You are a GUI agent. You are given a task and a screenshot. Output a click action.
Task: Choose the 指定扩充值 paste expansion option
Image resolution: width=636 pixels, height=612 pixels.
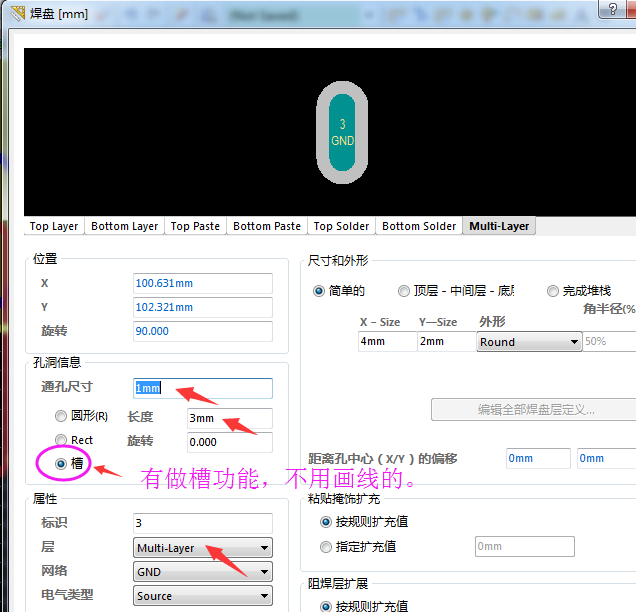click(326, 546)
